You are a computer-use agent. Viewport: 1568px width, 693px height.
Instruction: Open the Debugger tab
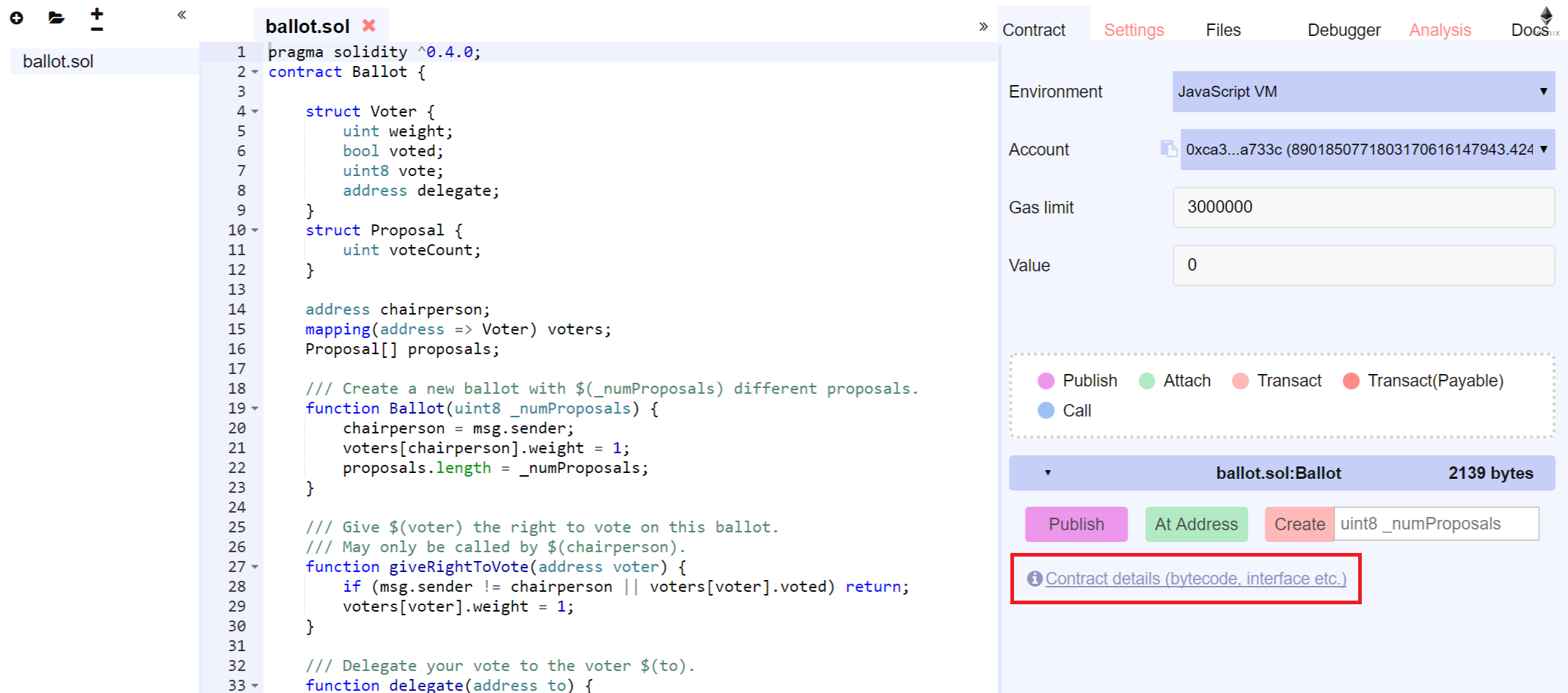coord(1343,30)
